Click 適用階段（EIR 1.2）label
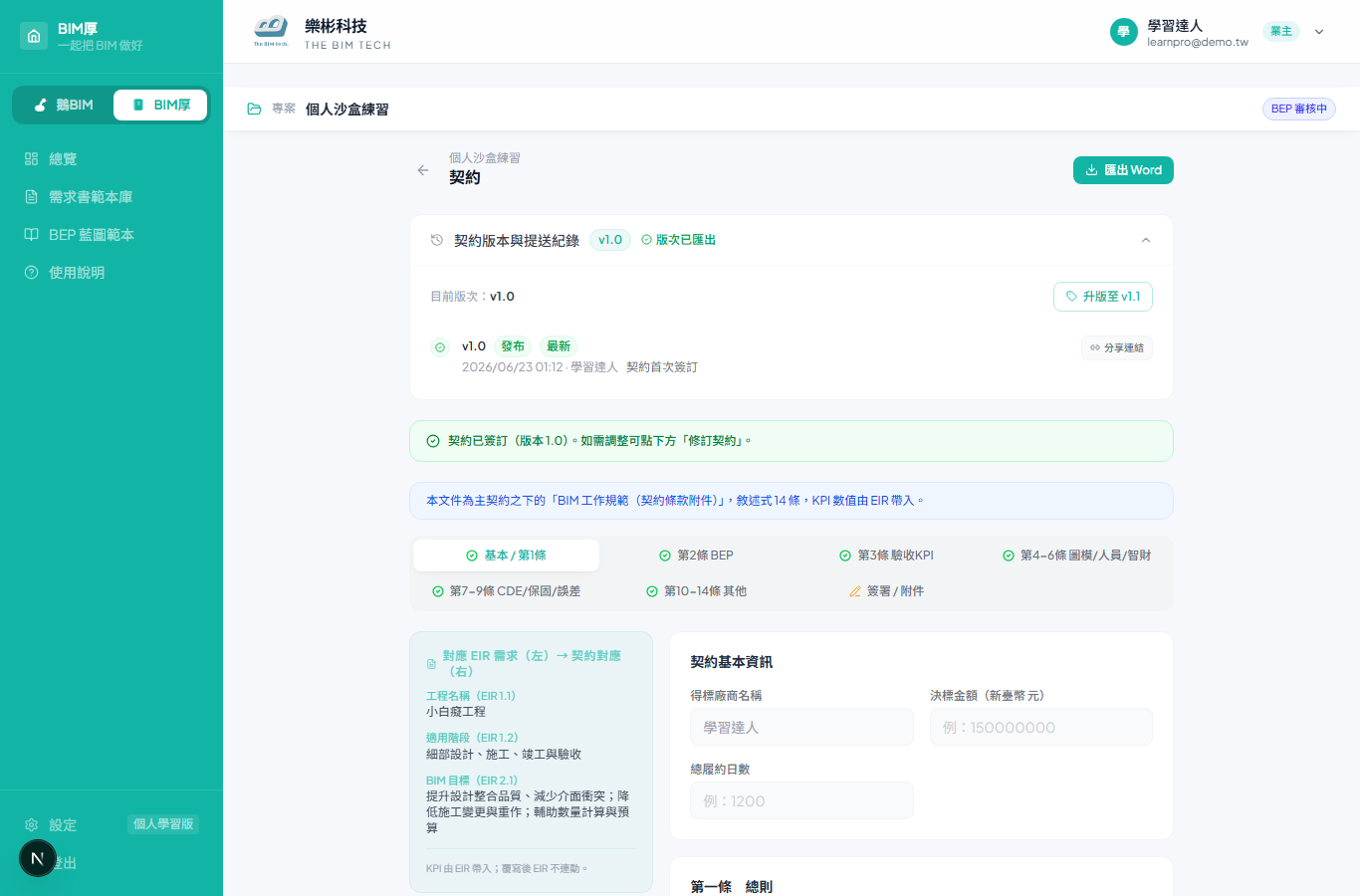 (472, 738)
